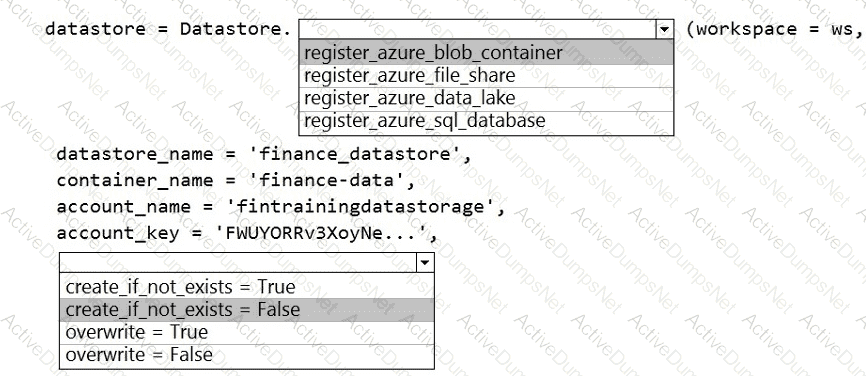Select register_azure_sql_database in the list

[486, 122]
